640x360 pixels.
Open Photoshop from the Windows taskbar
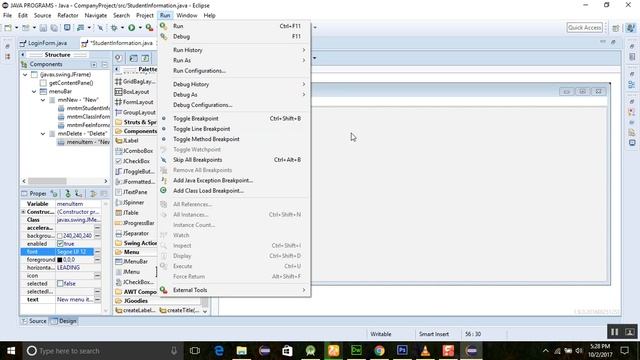pos(402,350)
